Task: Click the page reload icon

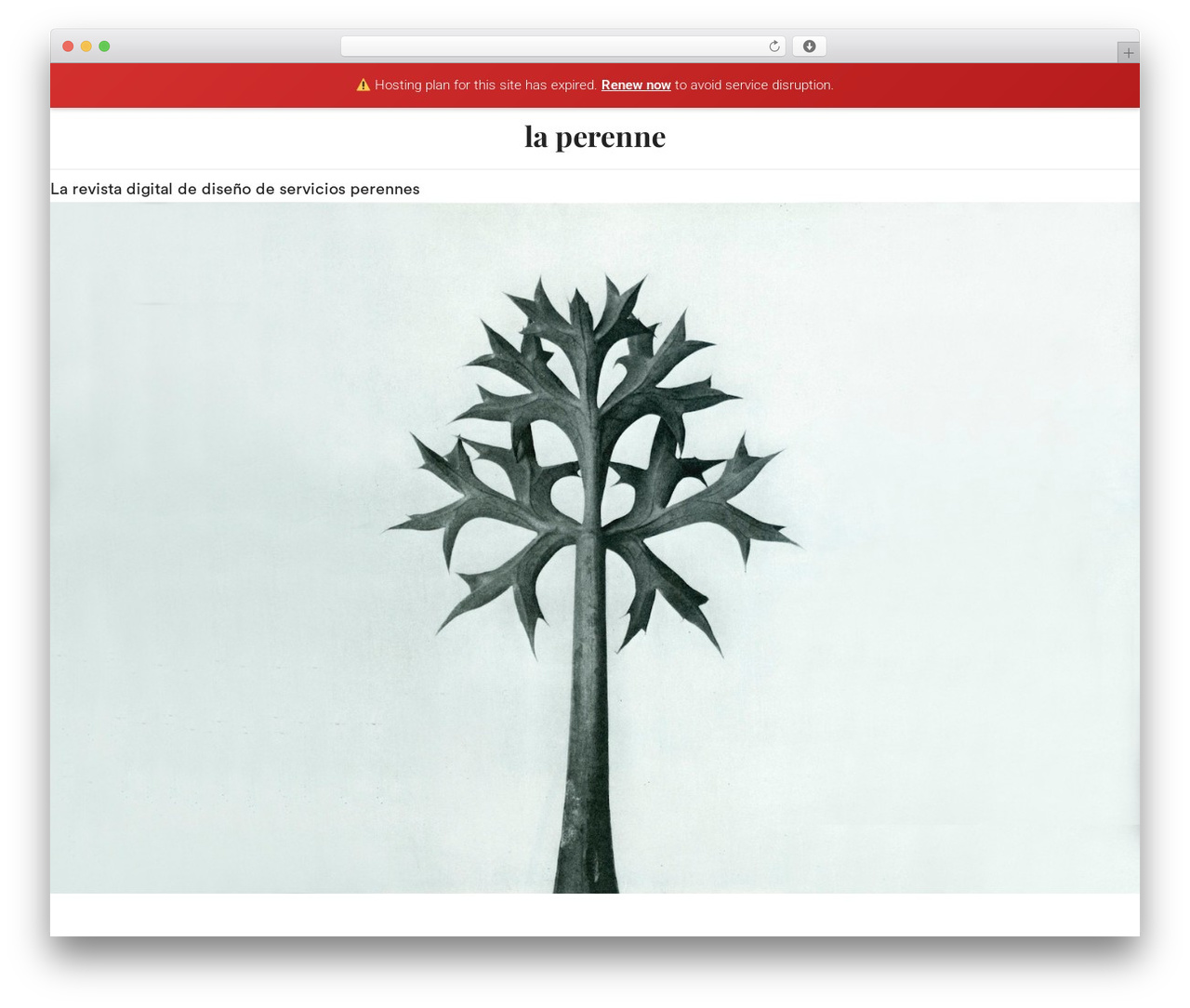Action: (x=773, y=46)
